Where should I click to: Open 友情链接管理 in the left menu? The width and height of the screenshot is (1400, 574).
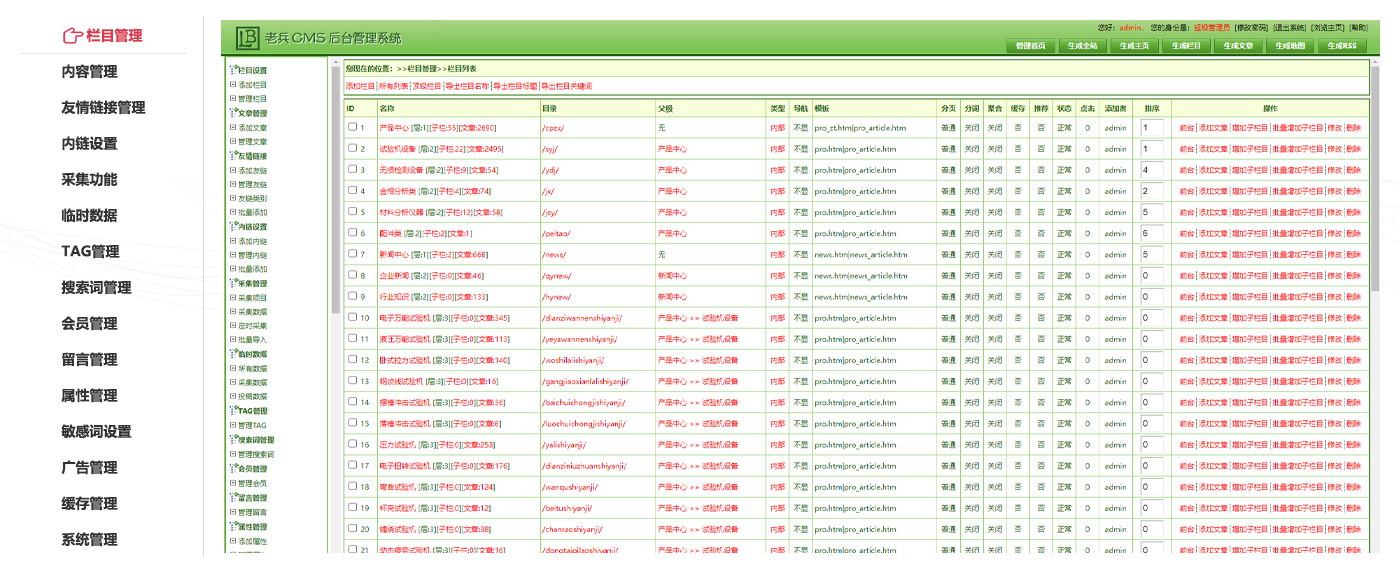pos(103,108)
